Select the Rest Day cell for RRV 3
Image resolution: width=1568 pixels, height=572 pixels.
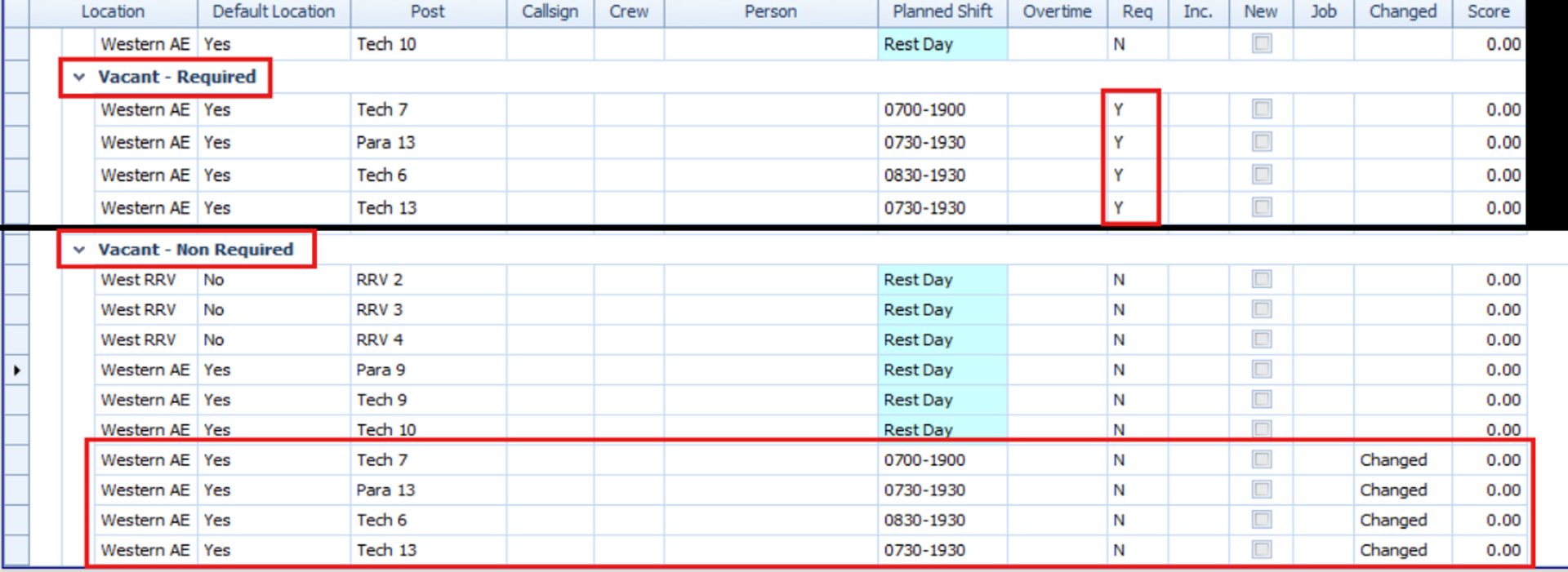942,310
